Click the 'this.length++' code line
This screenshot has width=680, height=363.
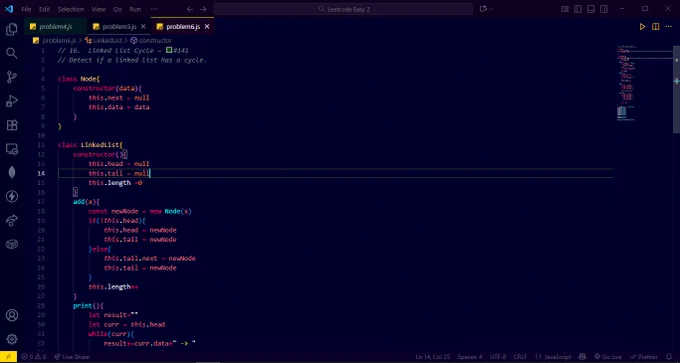(113, 287)
